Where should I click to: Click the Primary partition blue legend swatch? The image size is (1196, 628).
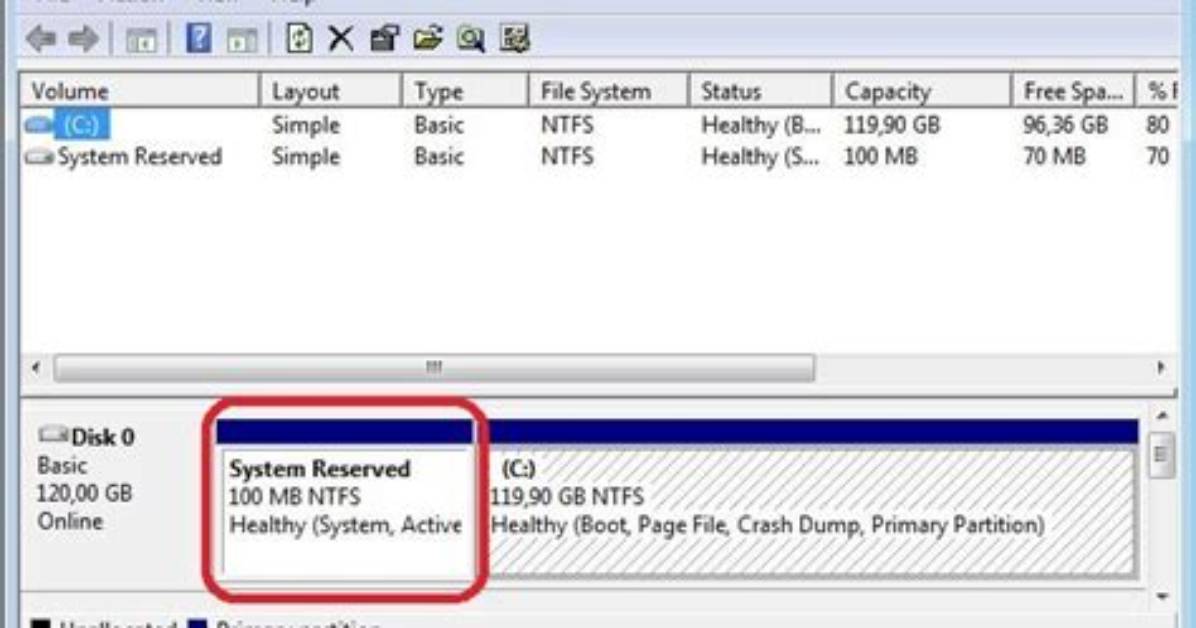(x=197, y=623)
